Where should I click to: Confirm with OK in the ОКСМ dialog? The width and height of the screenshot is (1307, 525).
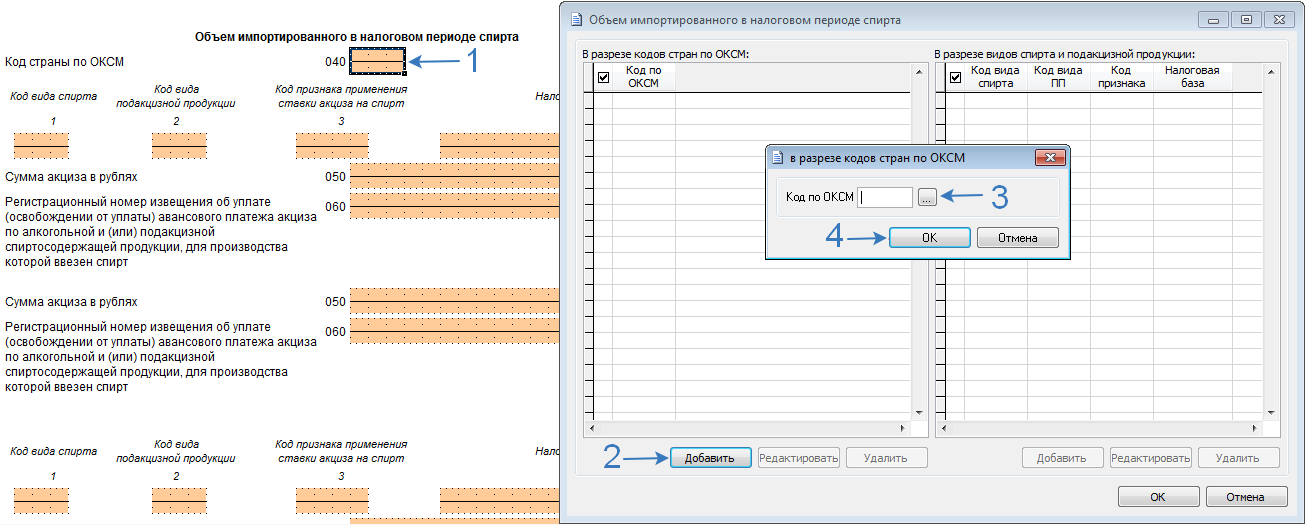[929, 238]
